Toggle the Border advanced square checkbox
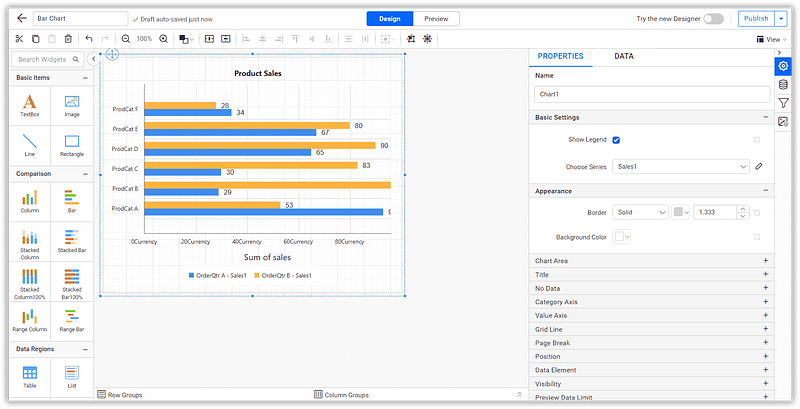This screenshot has width=800, height=409. tap(757, 213)
